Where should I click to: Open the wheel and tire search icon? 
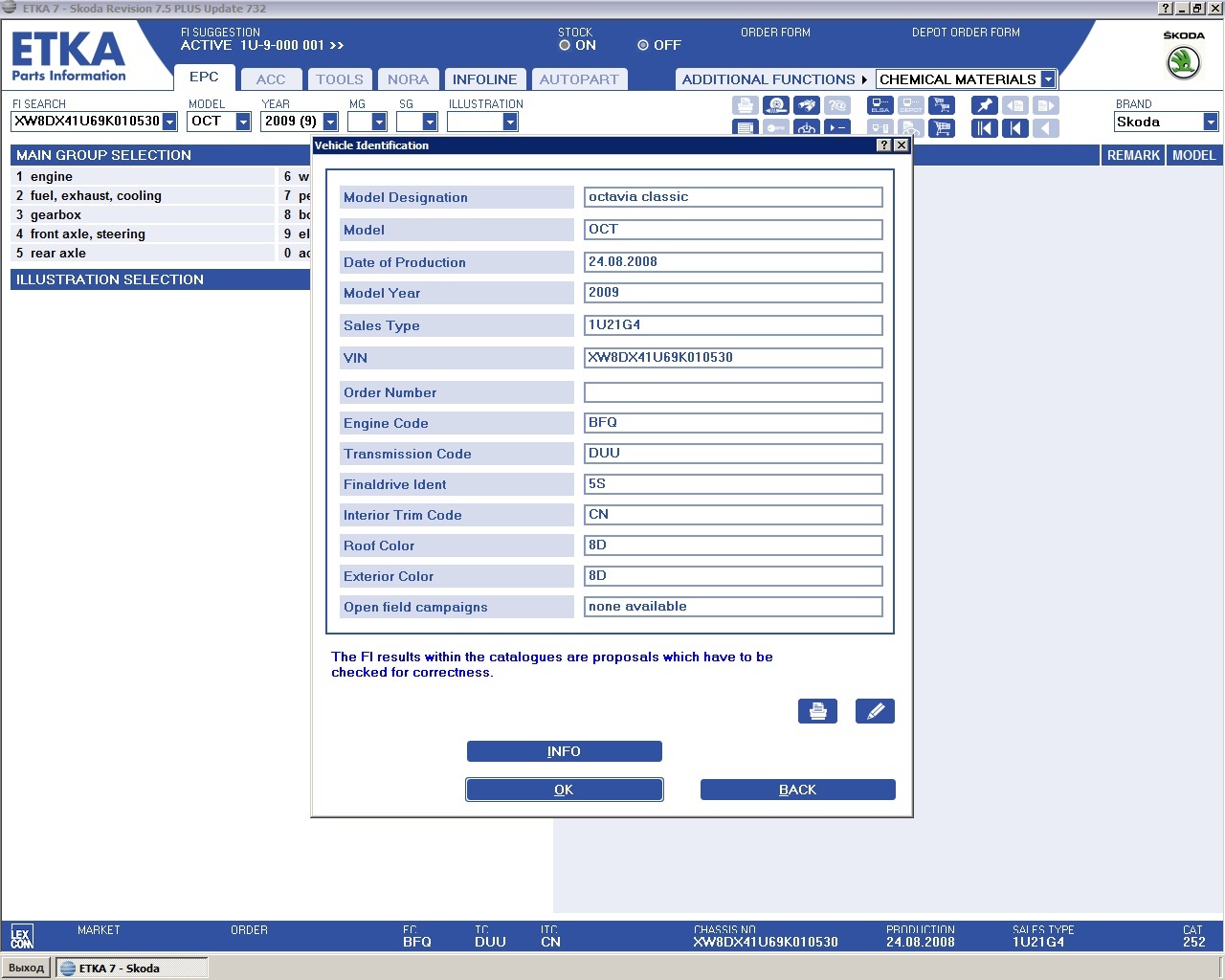point(776,105)
